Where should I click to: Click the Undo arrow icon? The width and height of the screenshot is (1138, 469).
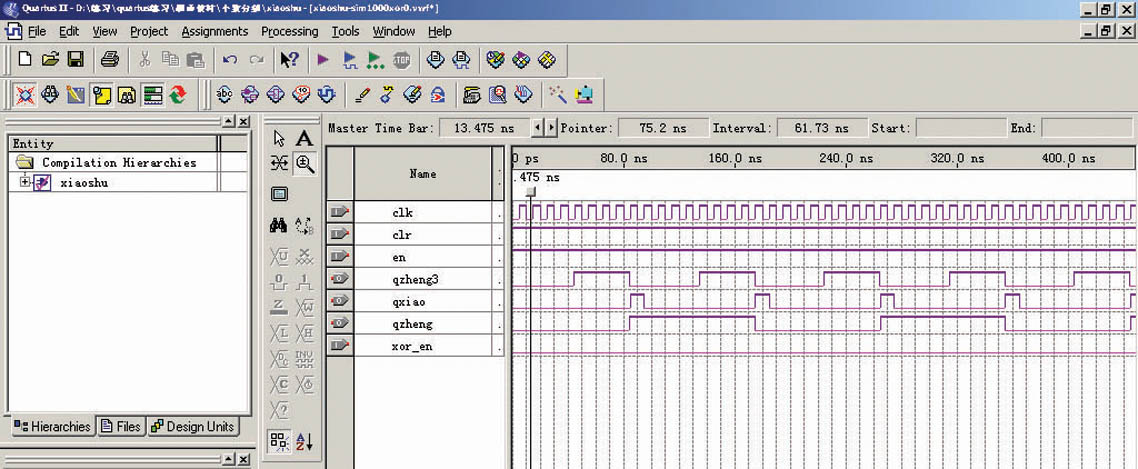[230, 60]
